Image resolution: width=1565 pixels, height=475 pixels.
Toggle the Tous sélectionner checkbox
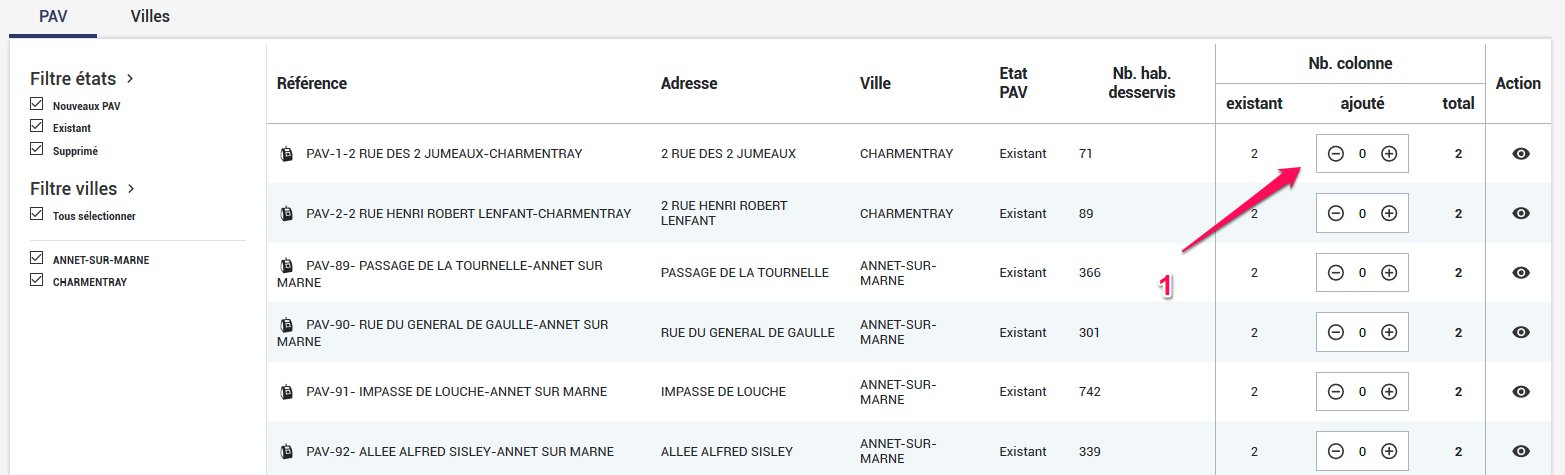click(37, 214)
